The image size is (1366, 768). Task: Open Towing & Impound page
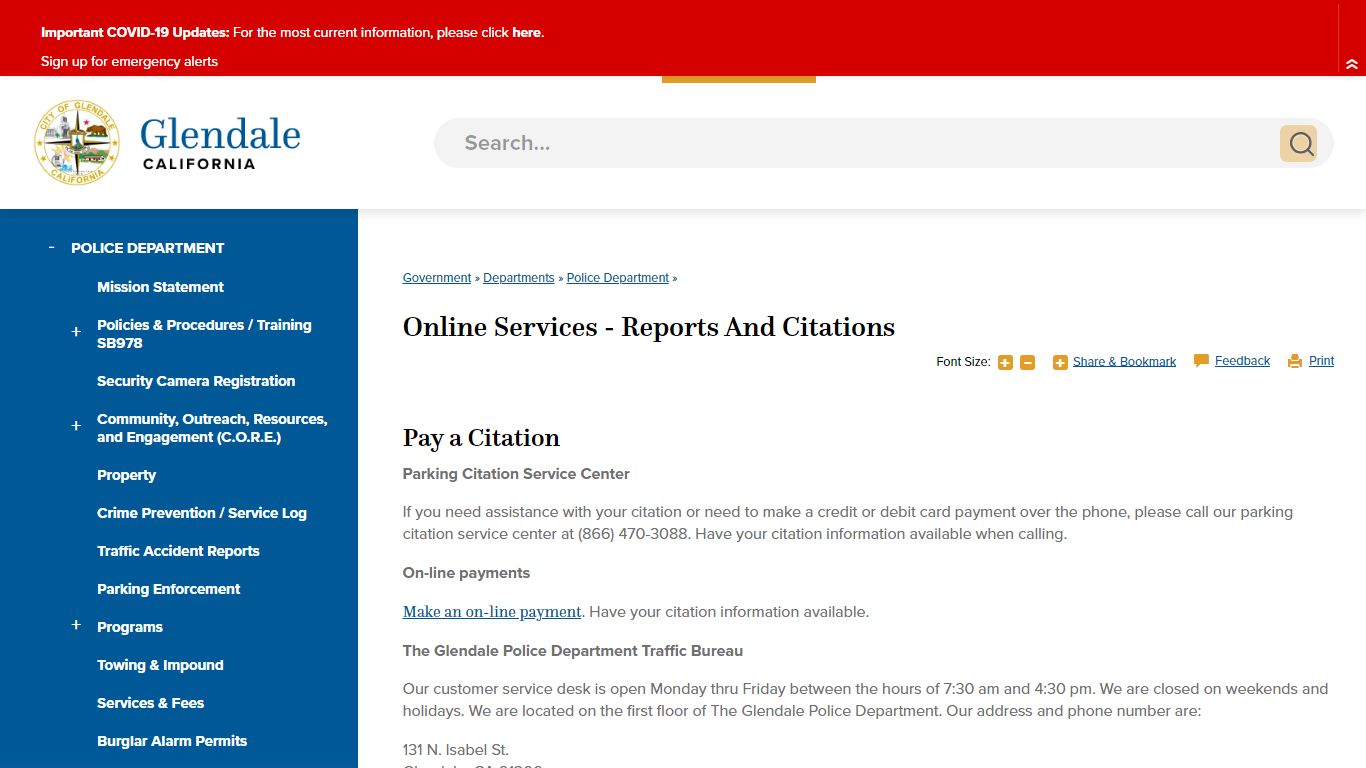[160, 665]
